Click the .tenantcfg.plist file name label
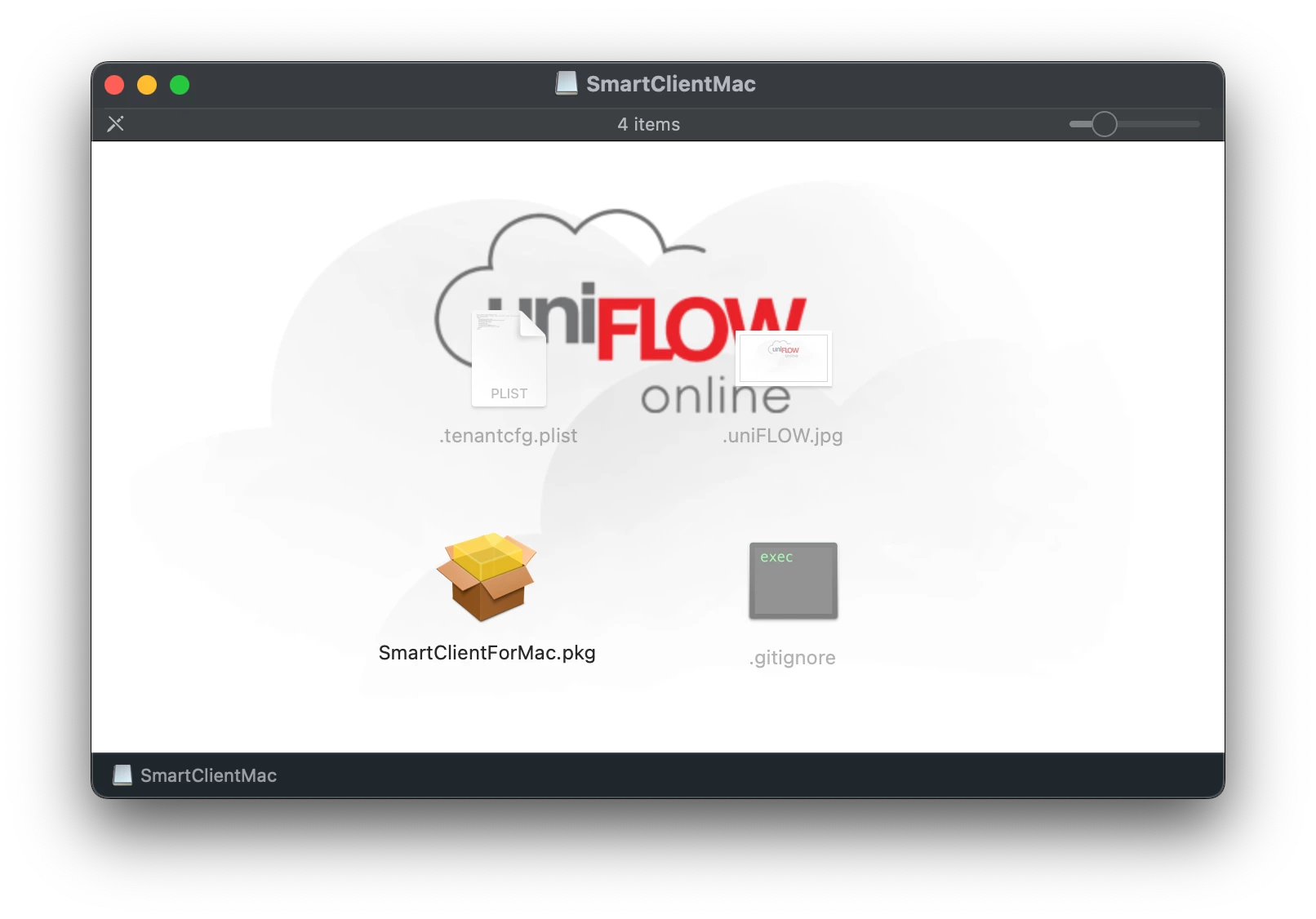Screen dimensions: 1316x919 tap(509, 436)
